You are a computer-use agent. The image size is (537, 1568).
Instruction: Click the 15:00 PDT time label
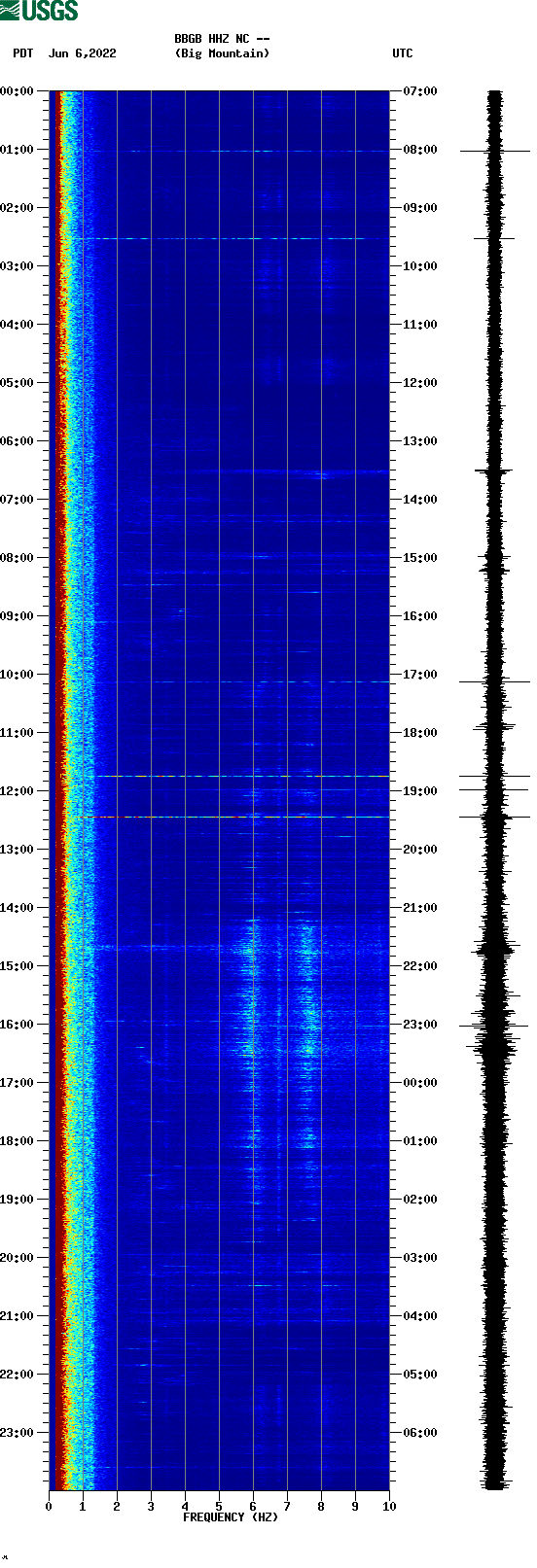point(18,966)
